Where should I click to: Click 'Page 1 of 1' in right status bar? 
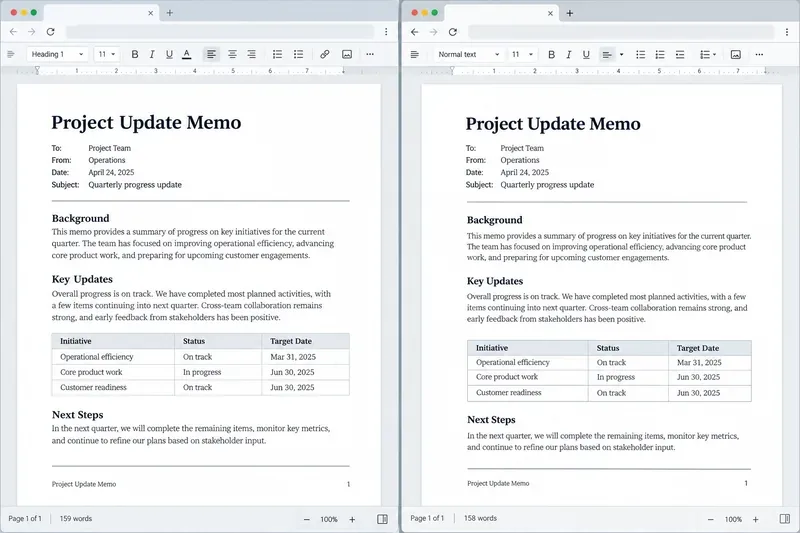coord(427,518)
